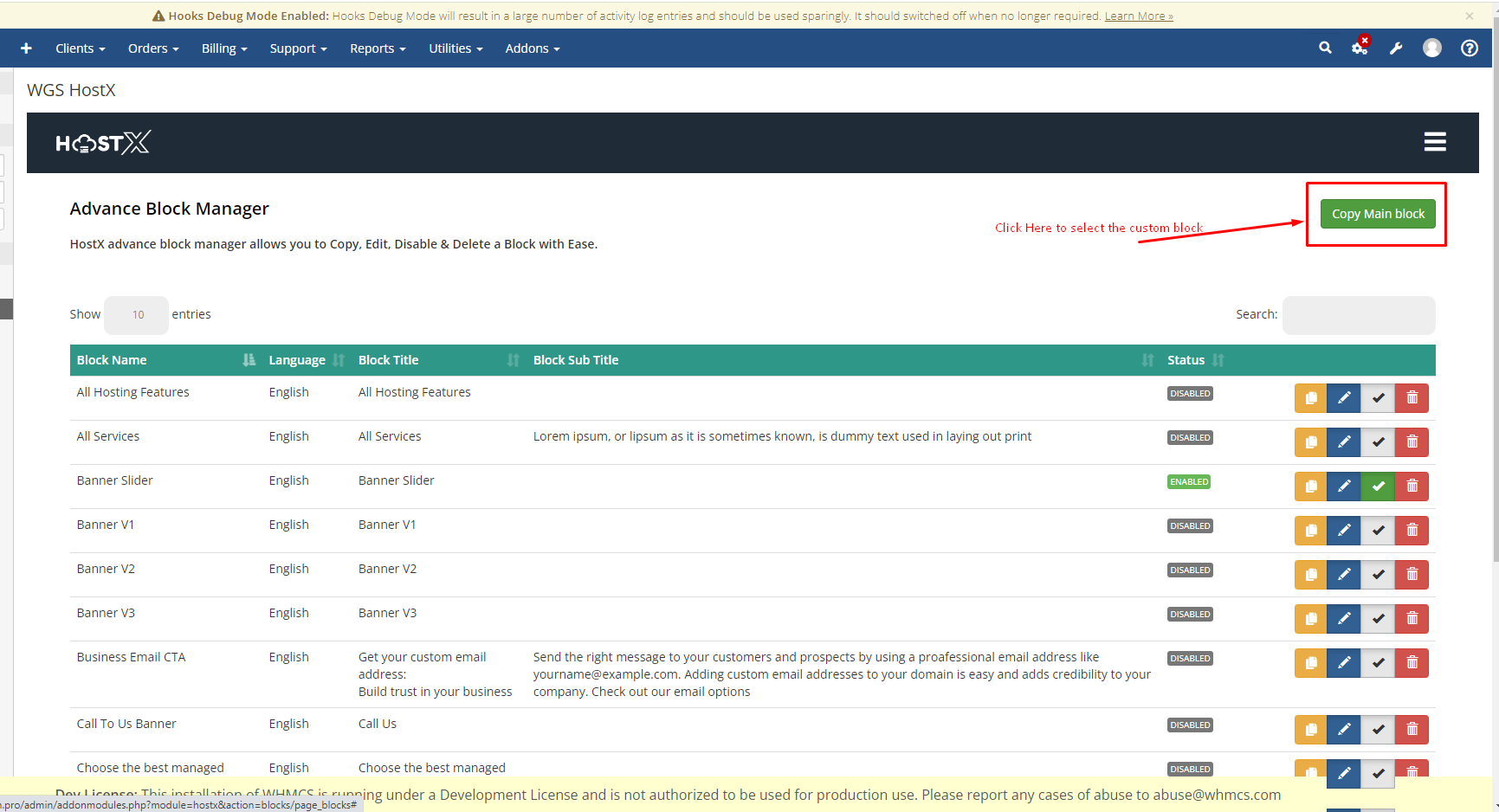Open the Support dropdown menu
Screen dimensions: 1499x812
pos(298,48)
